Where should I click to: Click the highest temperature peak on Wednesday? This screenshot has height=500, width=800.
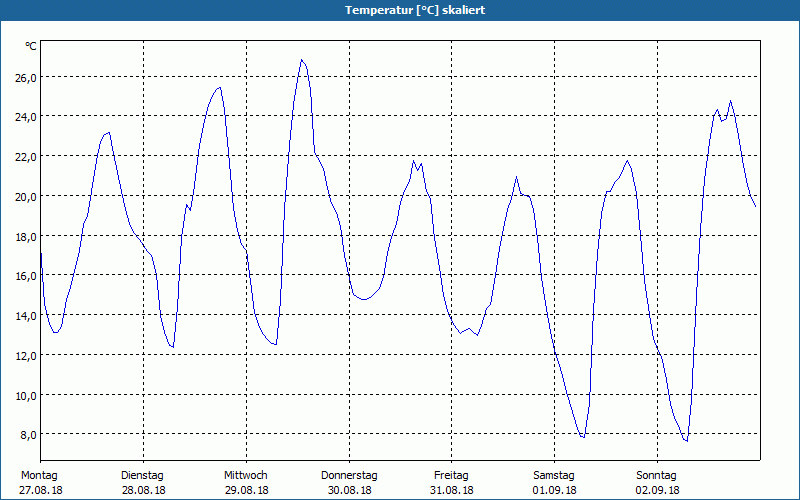point(302,60)
